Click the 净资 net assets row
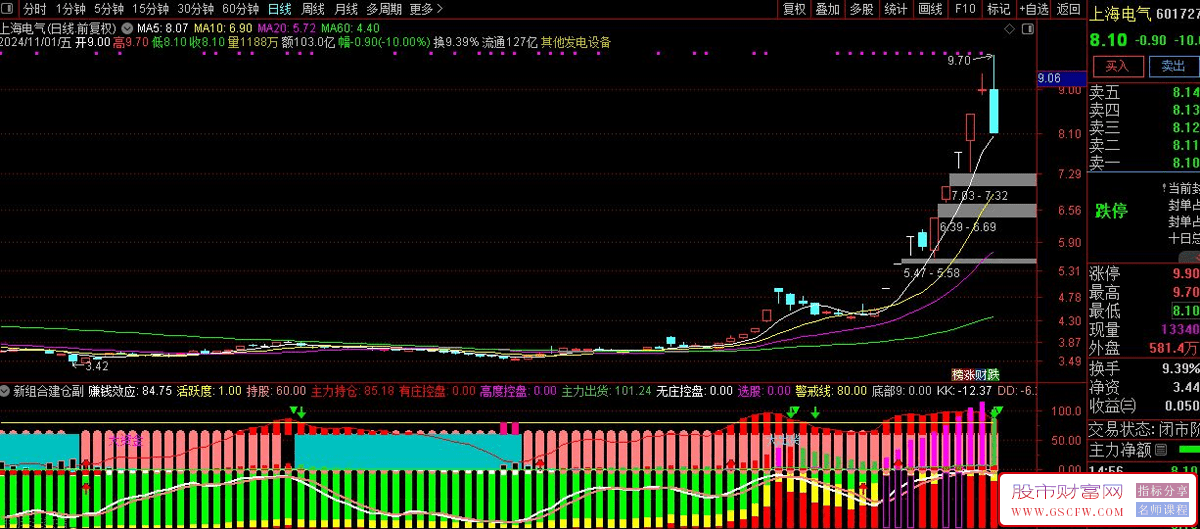Viewport: 1200px width, 529px height. point(1144,387)
